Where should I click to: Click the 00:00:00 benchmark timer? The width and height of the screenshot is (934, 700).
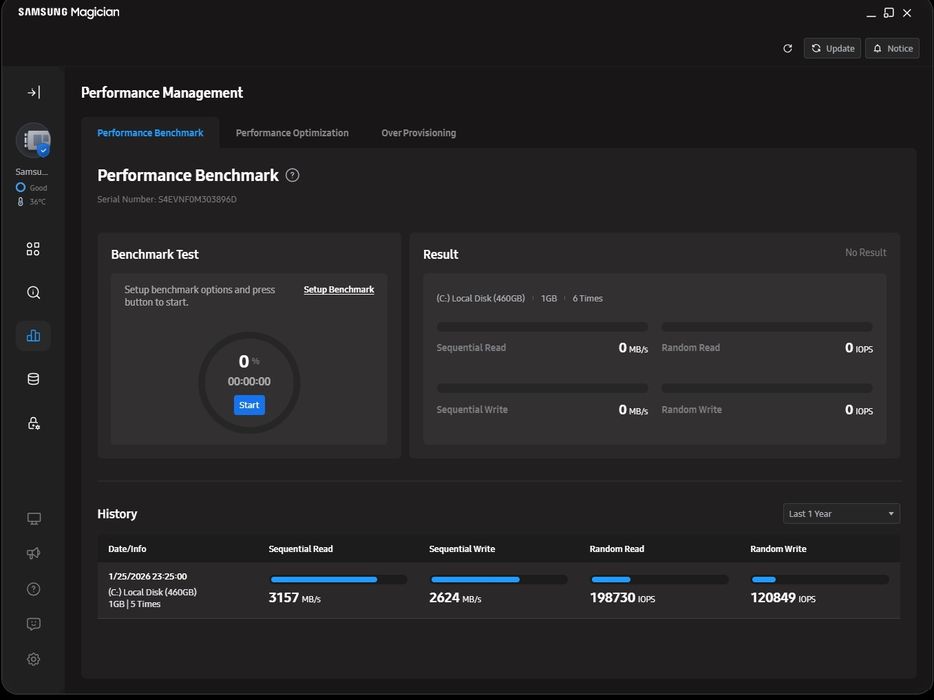coord(249,381)
